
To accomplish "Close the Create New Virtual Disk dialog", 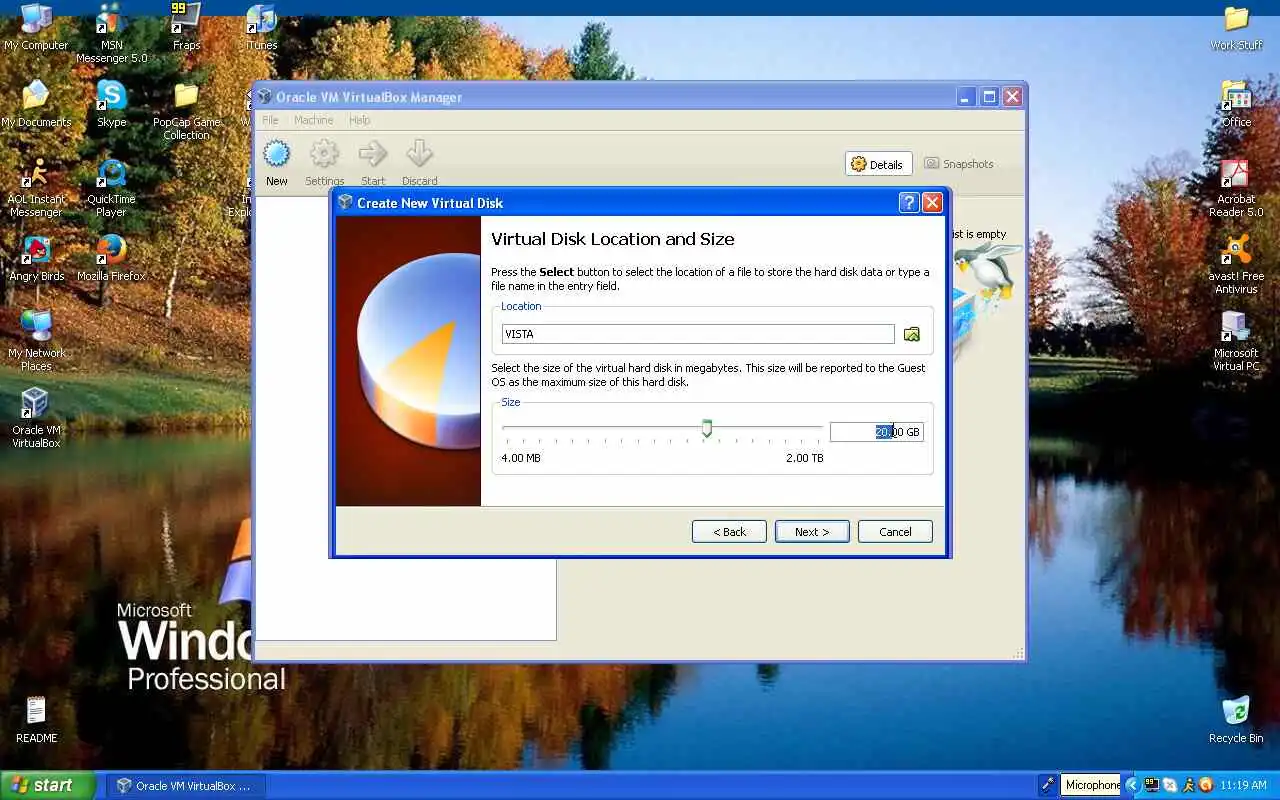I will point(932,202).
